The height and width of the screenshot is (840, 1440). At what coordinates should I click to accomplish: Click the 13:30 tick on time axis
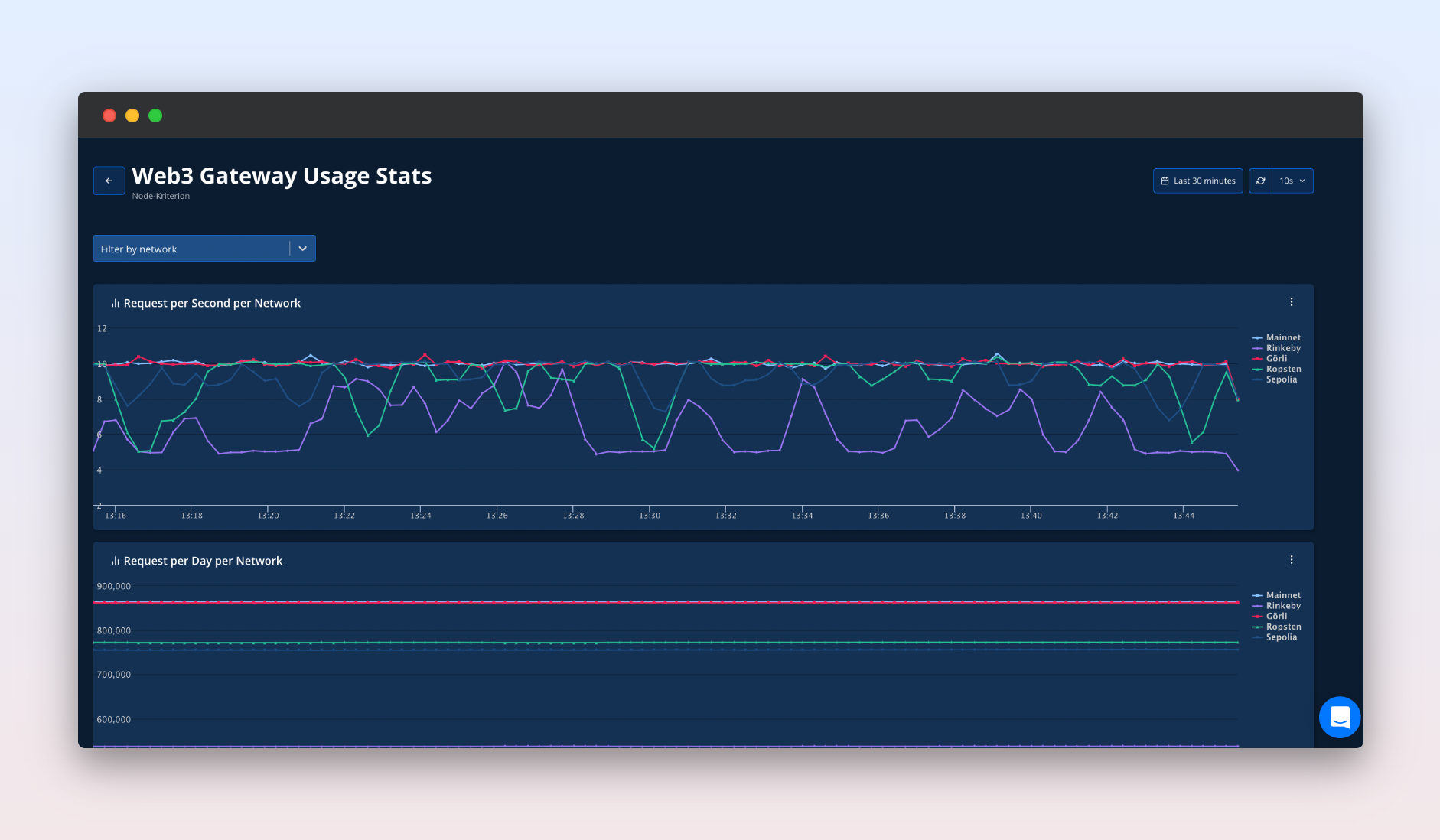point(650,515)
